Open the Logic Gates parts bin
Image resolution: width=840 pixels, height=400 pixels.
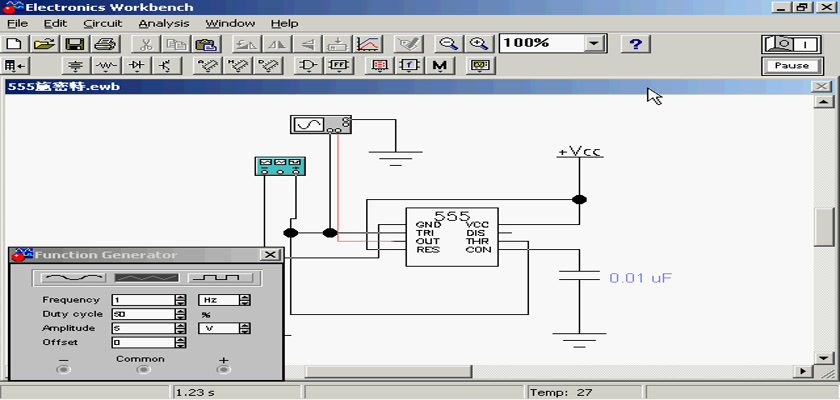tap(309, 66)
